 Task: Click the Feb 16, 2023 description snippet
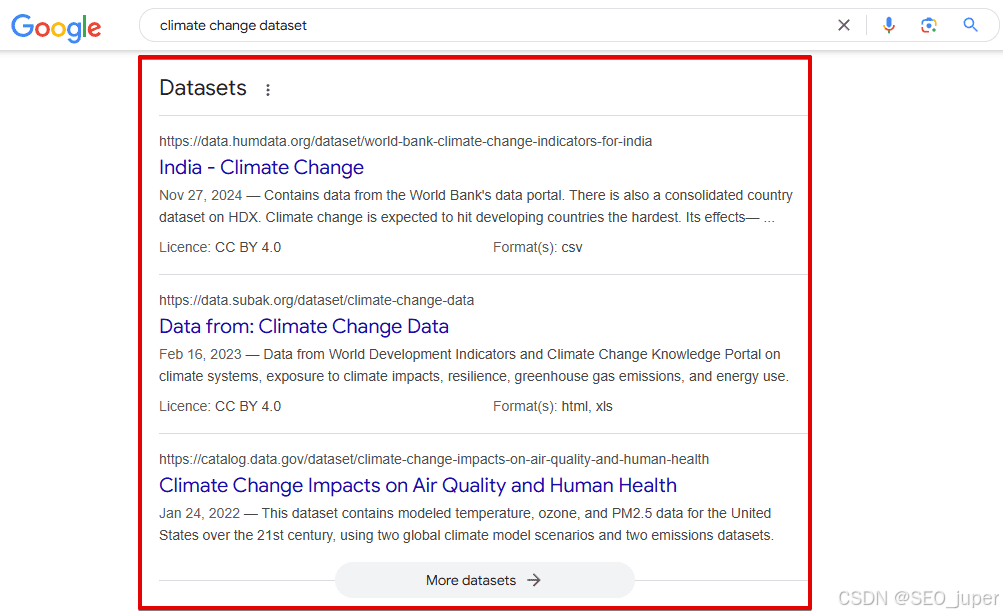pyautogui.click(x=474, y=365)
